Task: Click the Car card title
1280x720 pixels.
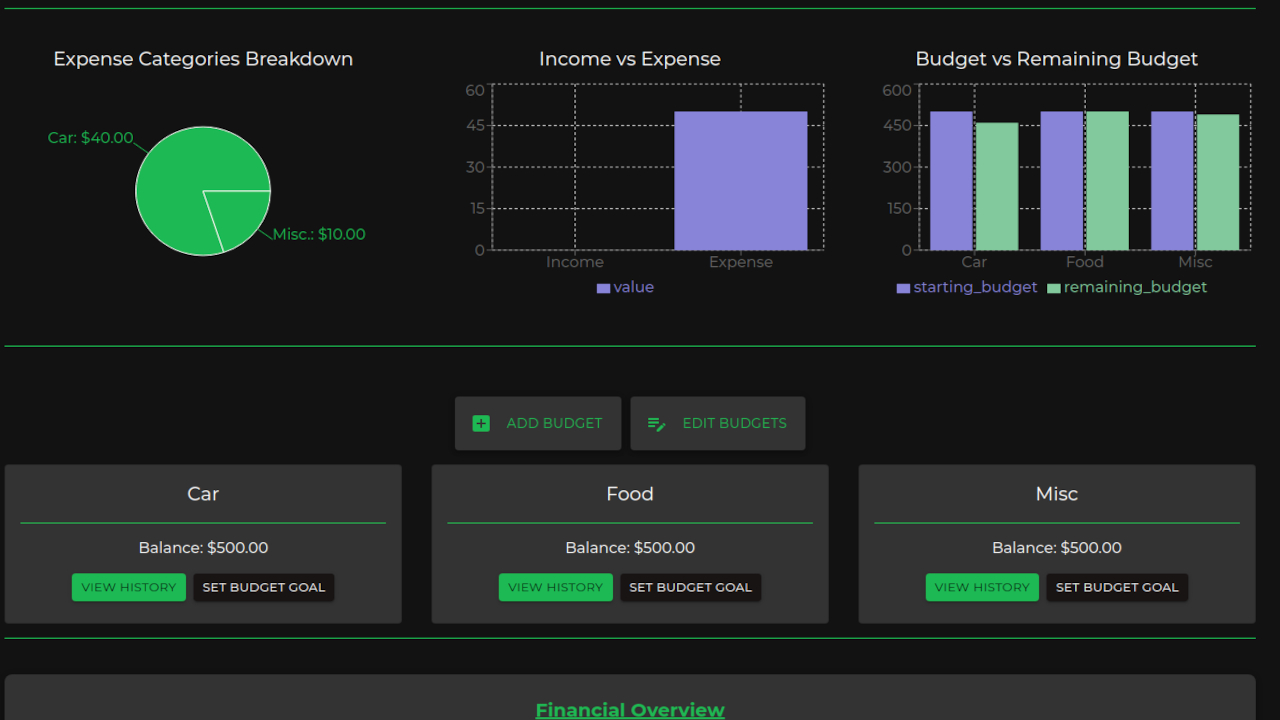Action: coord(203,494)
